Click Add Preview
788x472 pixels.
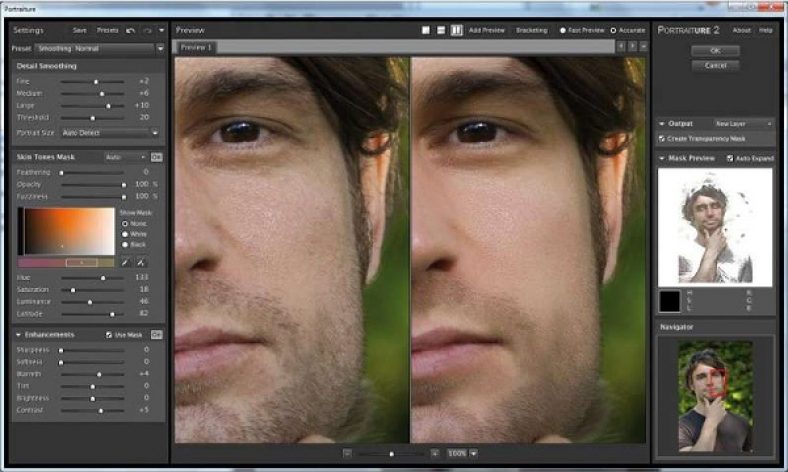pyautogui.click(x=486, y=31)
